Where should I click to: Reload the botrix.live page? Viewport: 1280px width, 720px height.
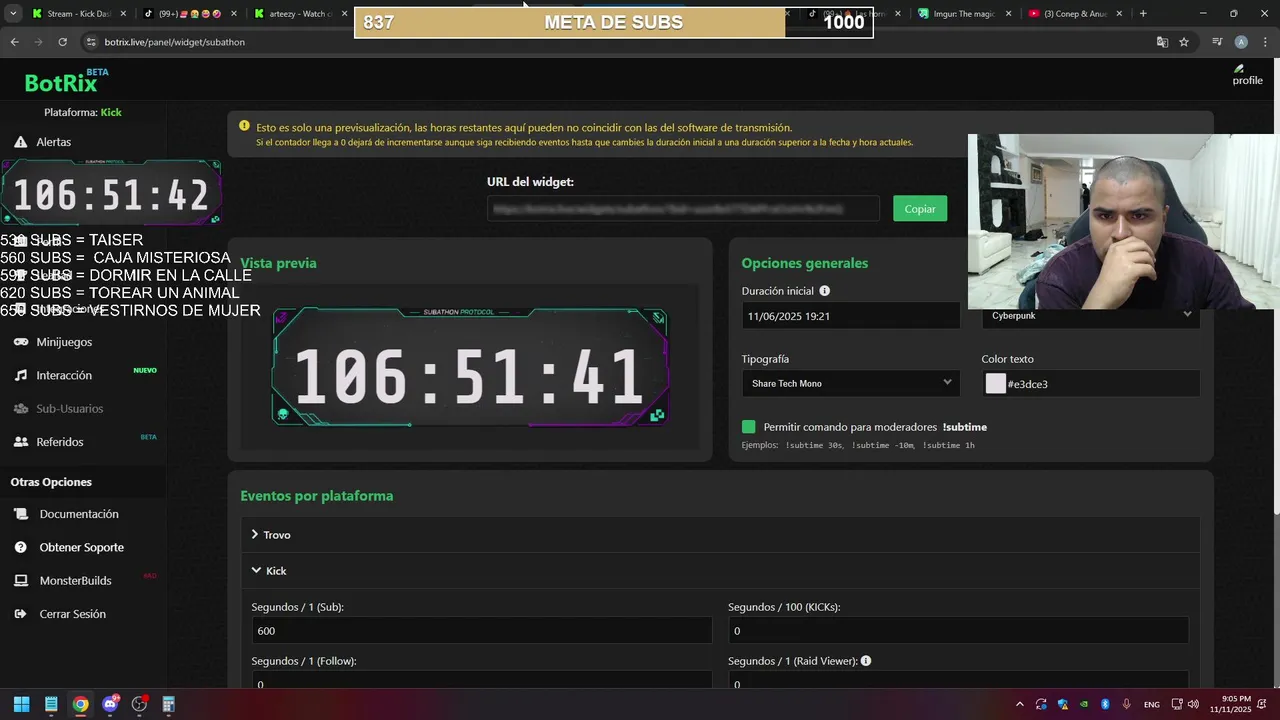coord(62,42)
